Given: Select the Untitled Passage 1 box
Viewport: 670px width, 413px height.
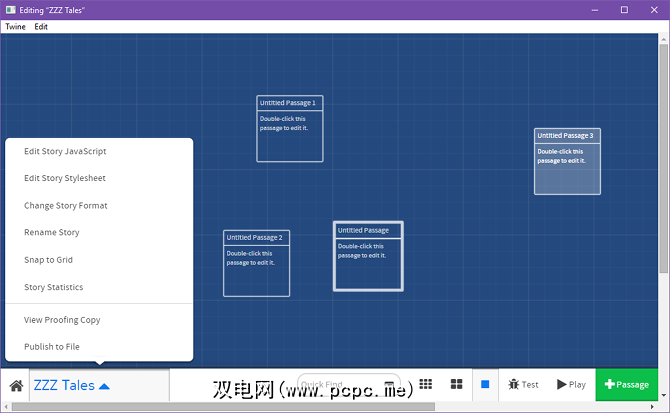Looking at the screenshot, I should [290, 129].
